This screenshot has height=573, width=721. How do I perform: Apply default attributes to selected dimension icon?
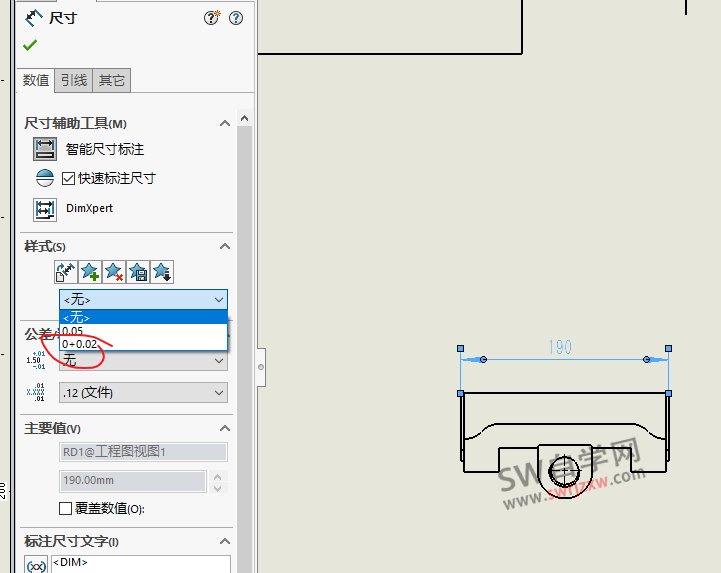(66, 272)
